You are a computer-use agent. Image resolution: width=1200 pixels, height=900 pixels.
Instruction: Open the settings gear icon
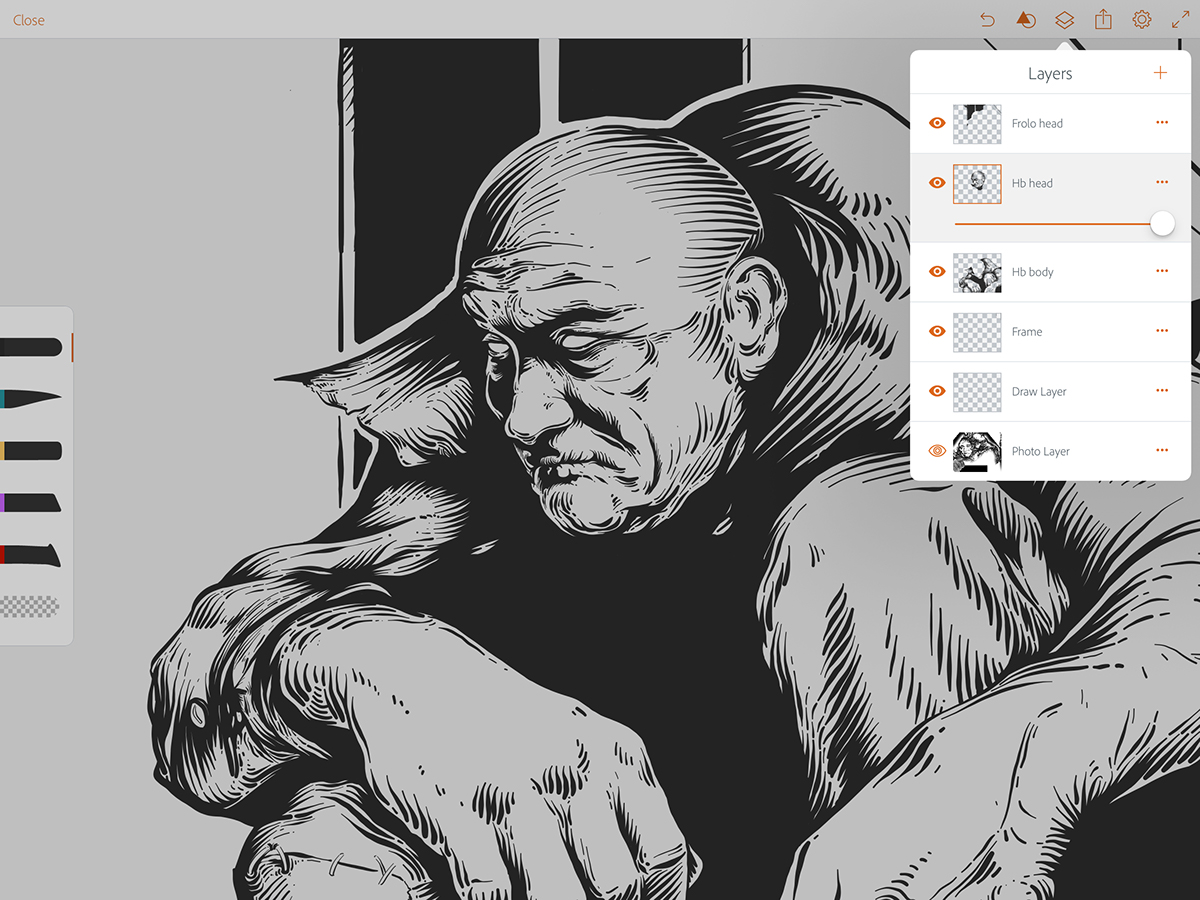tap(1142, 20)
